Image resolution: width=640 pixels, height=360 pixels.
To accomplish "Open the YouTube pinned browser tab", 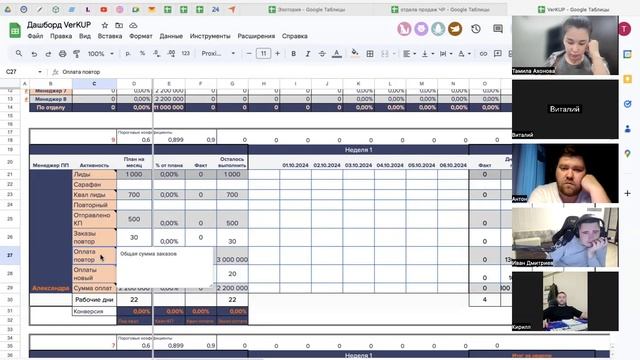I will tap(104, 9).
